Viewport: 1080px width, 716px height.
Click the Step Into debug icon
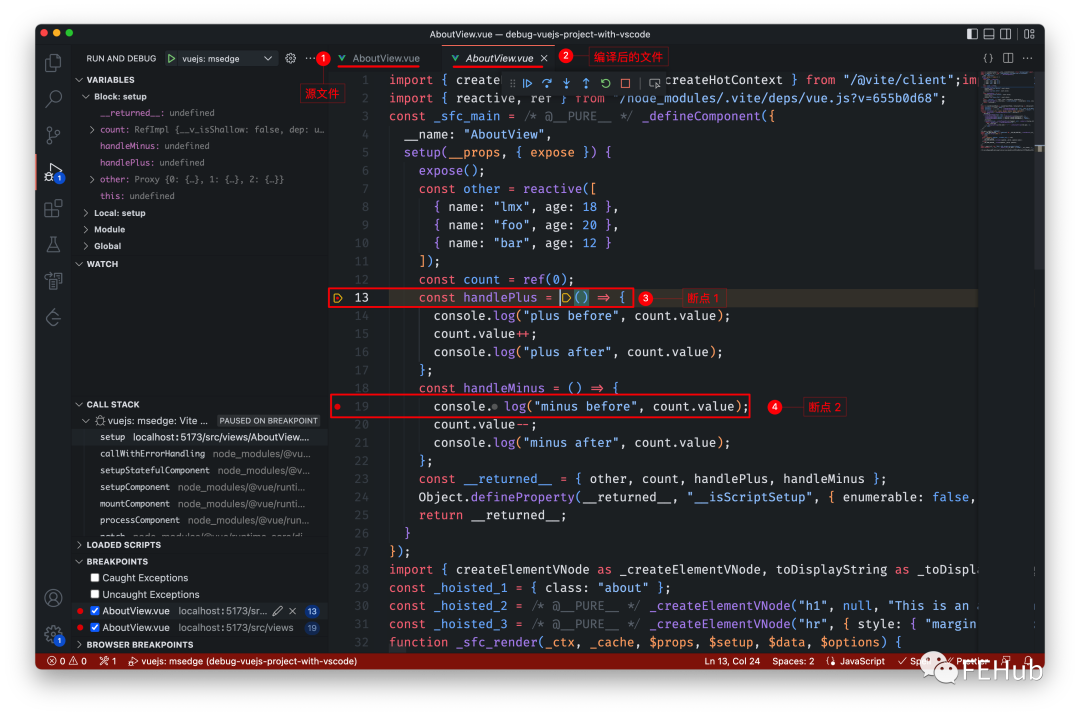pyautogui.click(x=566, y=83)
